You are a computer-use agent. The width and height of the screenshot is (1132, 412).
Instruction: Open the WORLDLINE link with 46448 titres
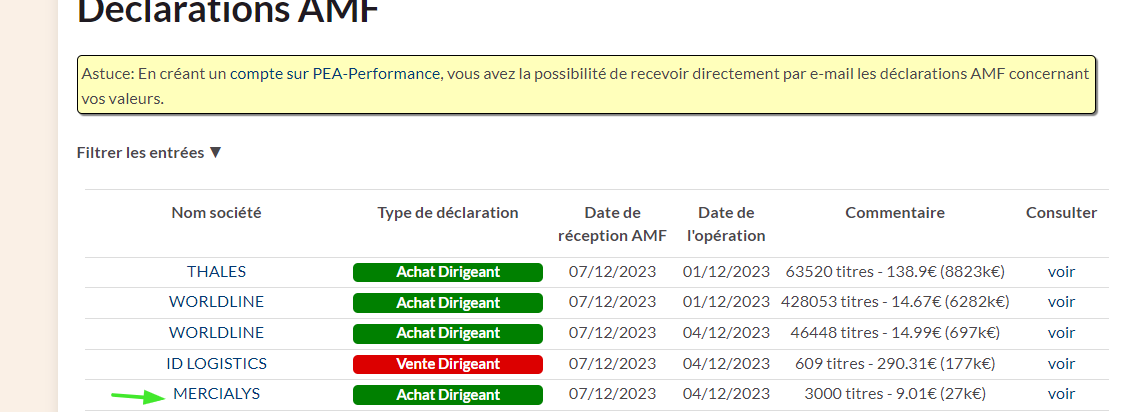click(x=217, y=333)
